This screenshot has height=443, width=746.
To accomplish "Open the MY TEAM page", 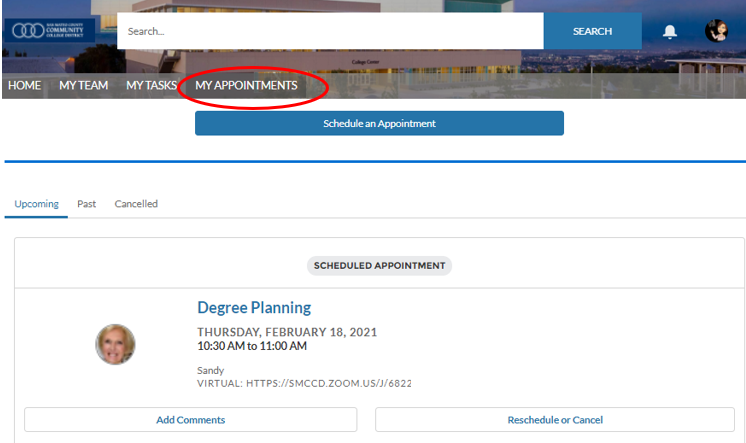I will (83, 86).
